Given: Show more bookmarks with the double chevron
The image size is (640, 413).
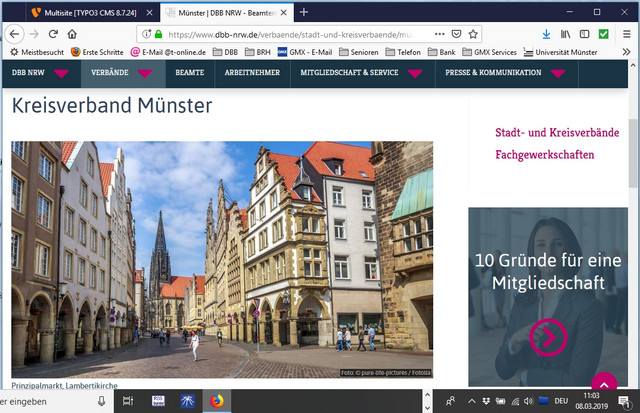Looking at the screenshot, I should pos(626,52).
